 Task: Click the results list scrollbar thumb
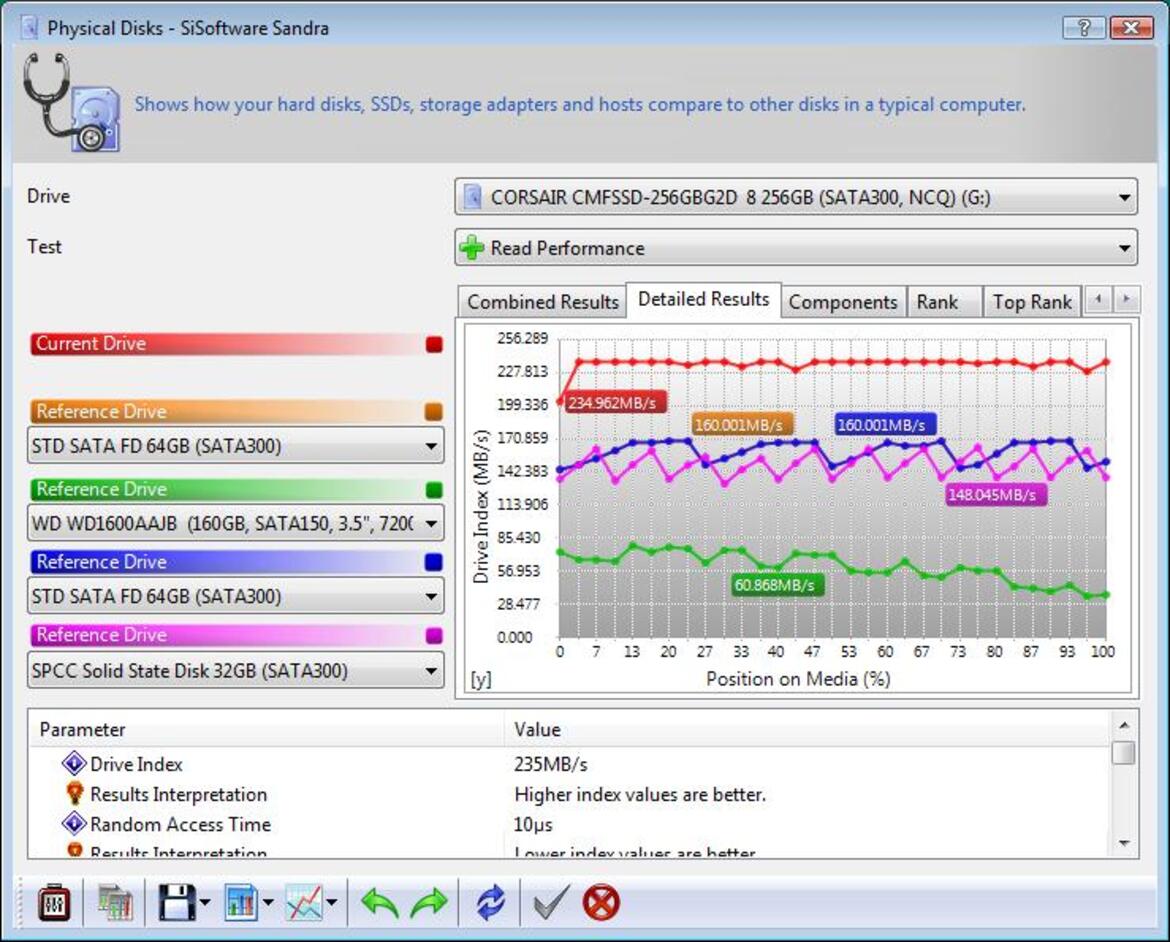1124,752
